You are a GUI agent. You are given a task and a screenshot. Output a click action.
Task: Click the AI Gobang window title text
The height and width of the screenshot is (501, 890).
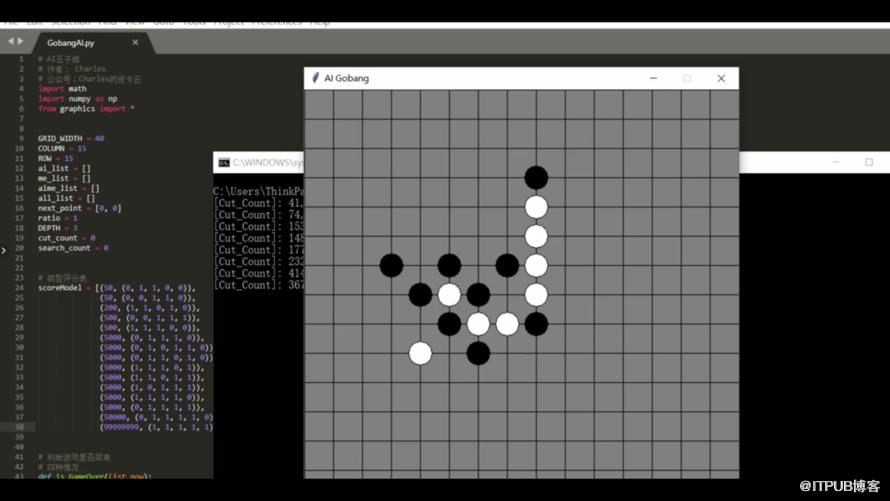346,78
